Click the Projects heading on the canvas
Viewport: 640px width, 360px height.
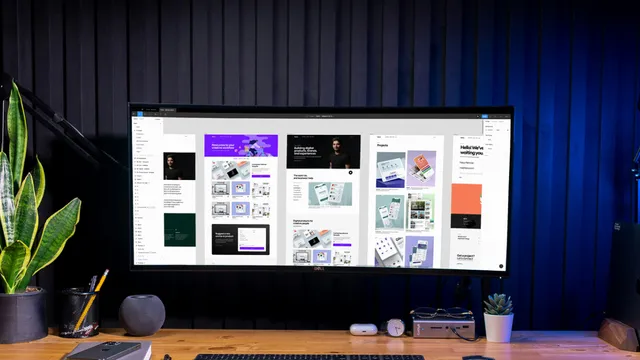[x=382, y=145]
